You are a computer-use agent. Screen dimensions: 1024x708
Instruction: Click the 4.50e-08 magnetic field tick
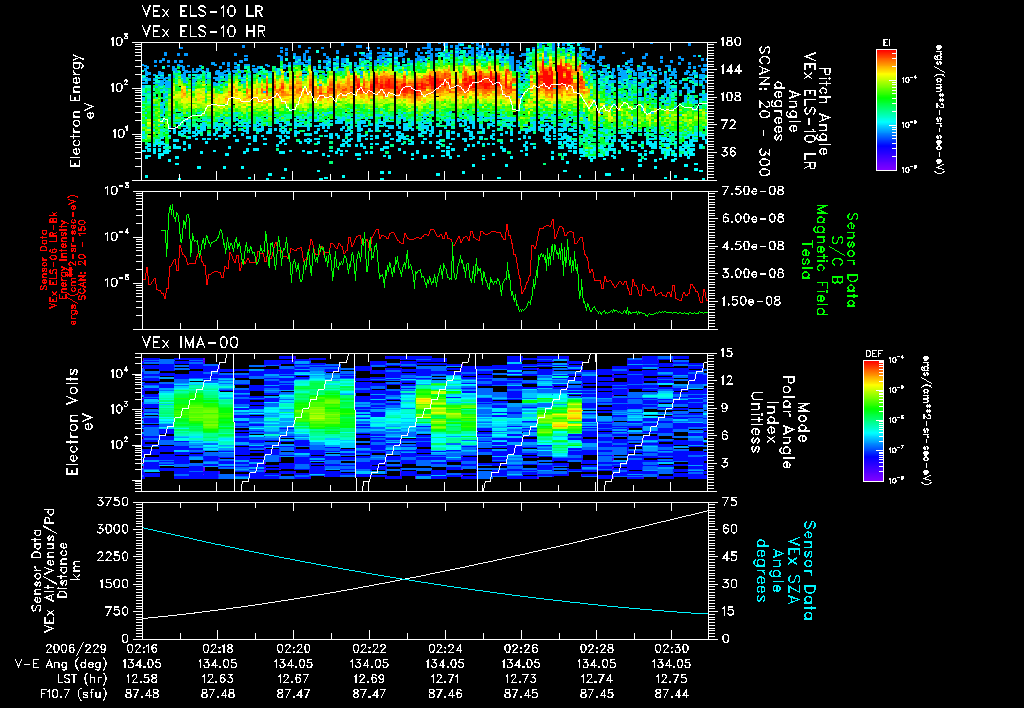[753, 246]
